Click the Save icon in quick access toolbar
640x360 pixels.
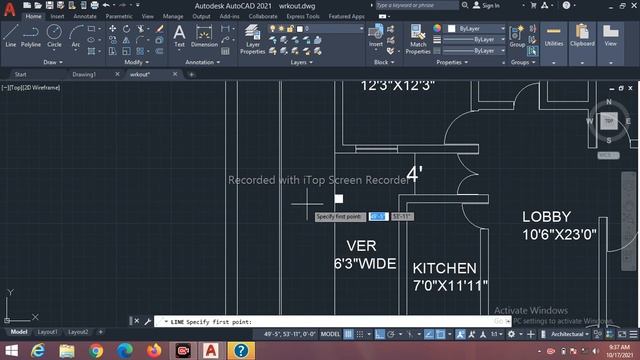click(x=49, y=5)
